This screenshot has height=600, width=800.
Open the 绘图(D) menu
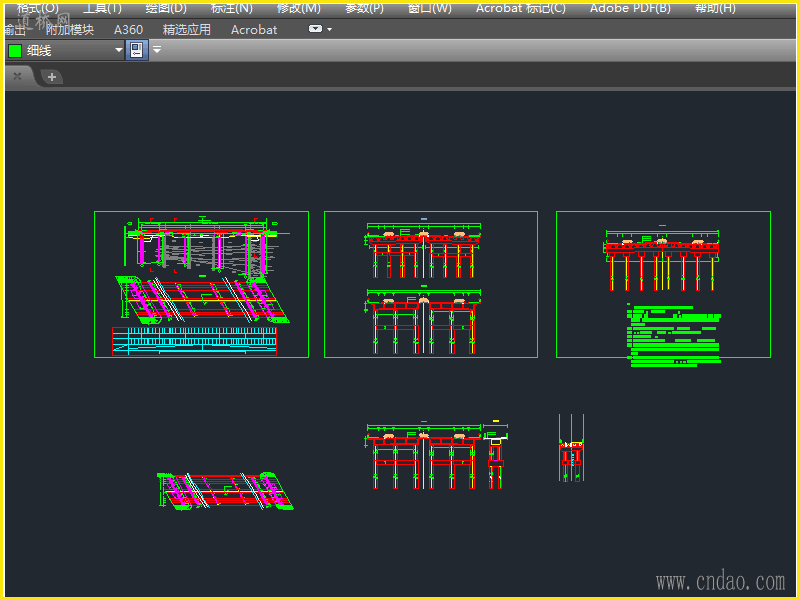tap(165, 8)
